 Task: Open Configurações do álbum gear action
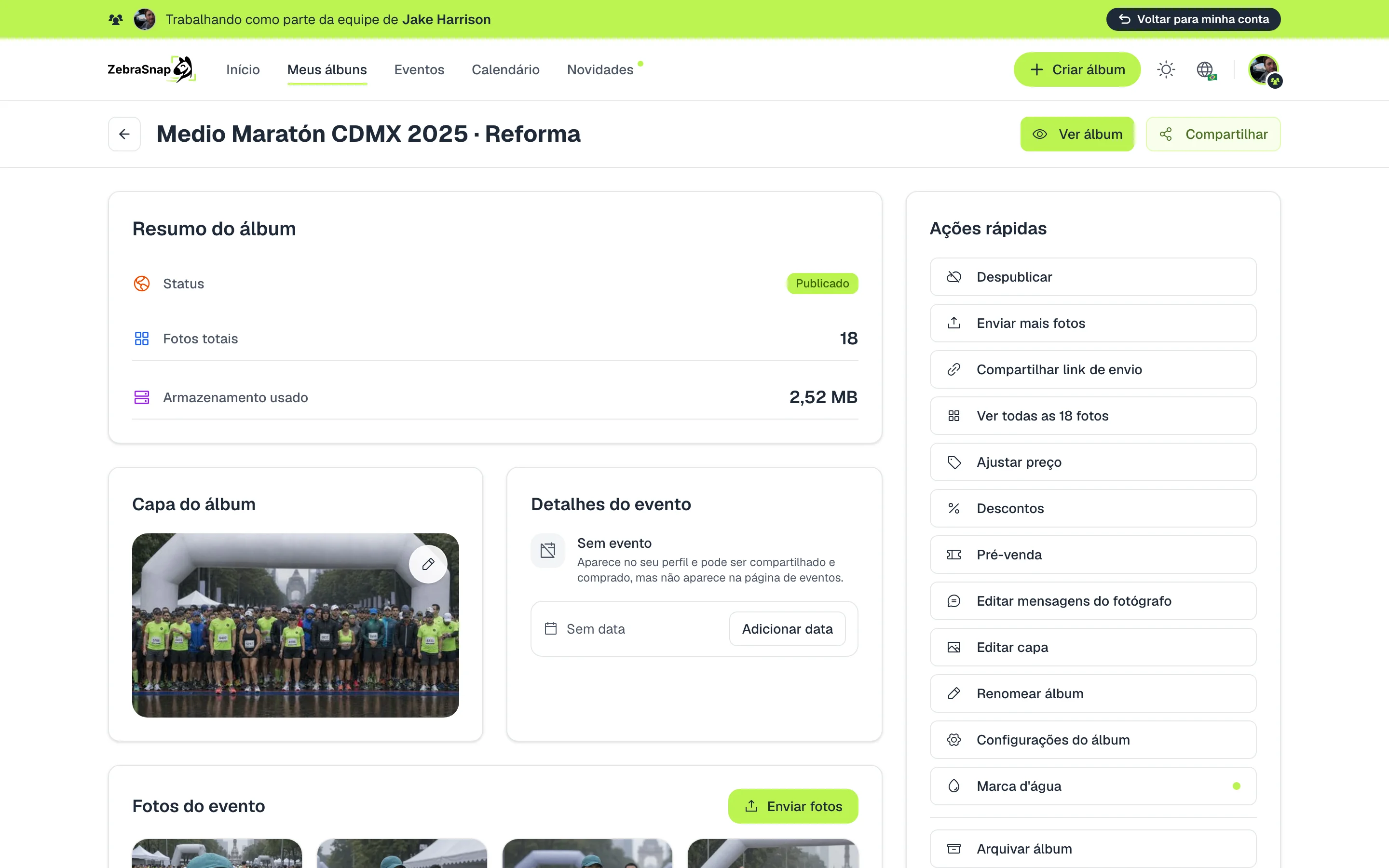1093,739
